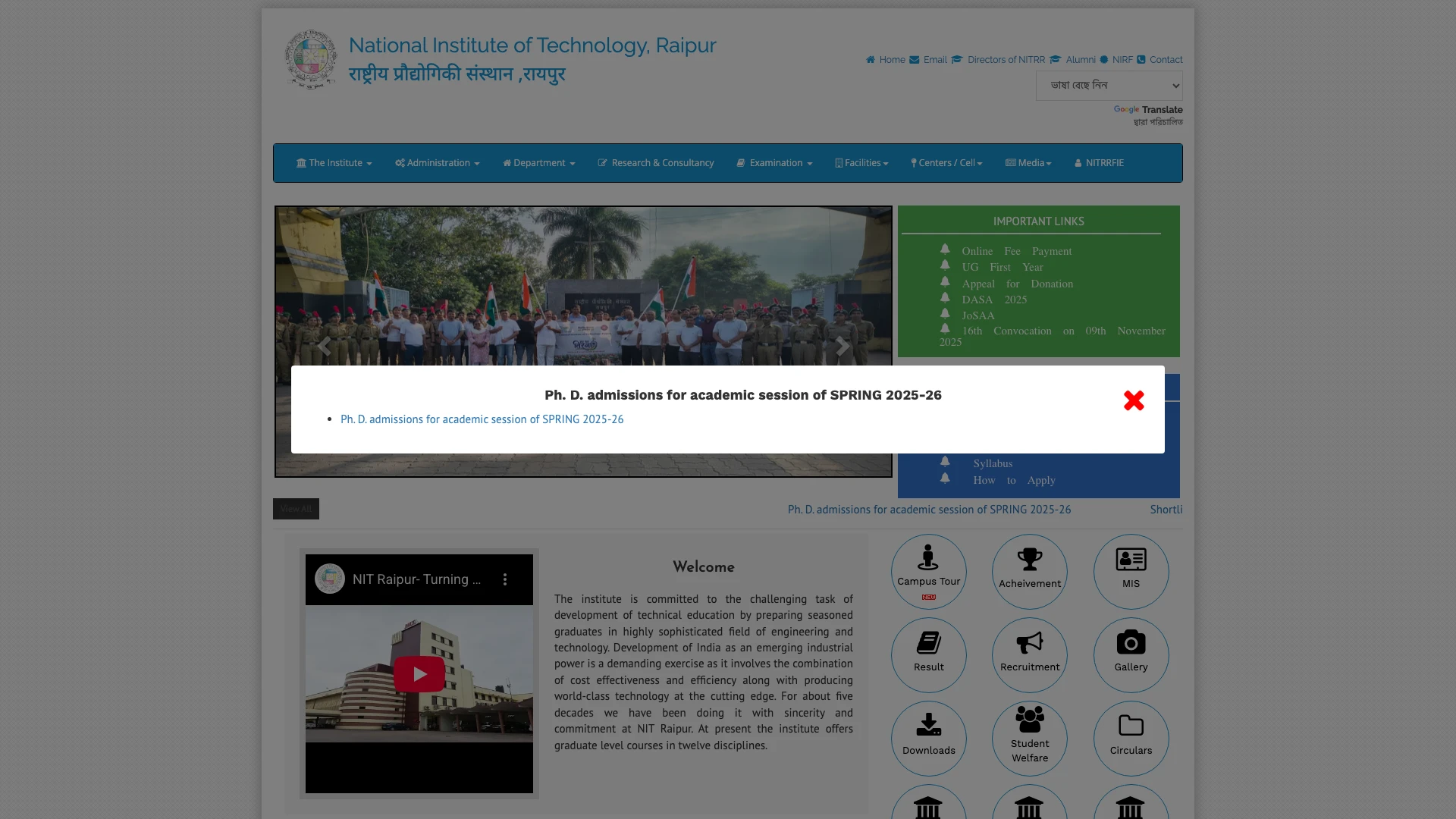Go to previous carousel slide

tap(324, 346)
